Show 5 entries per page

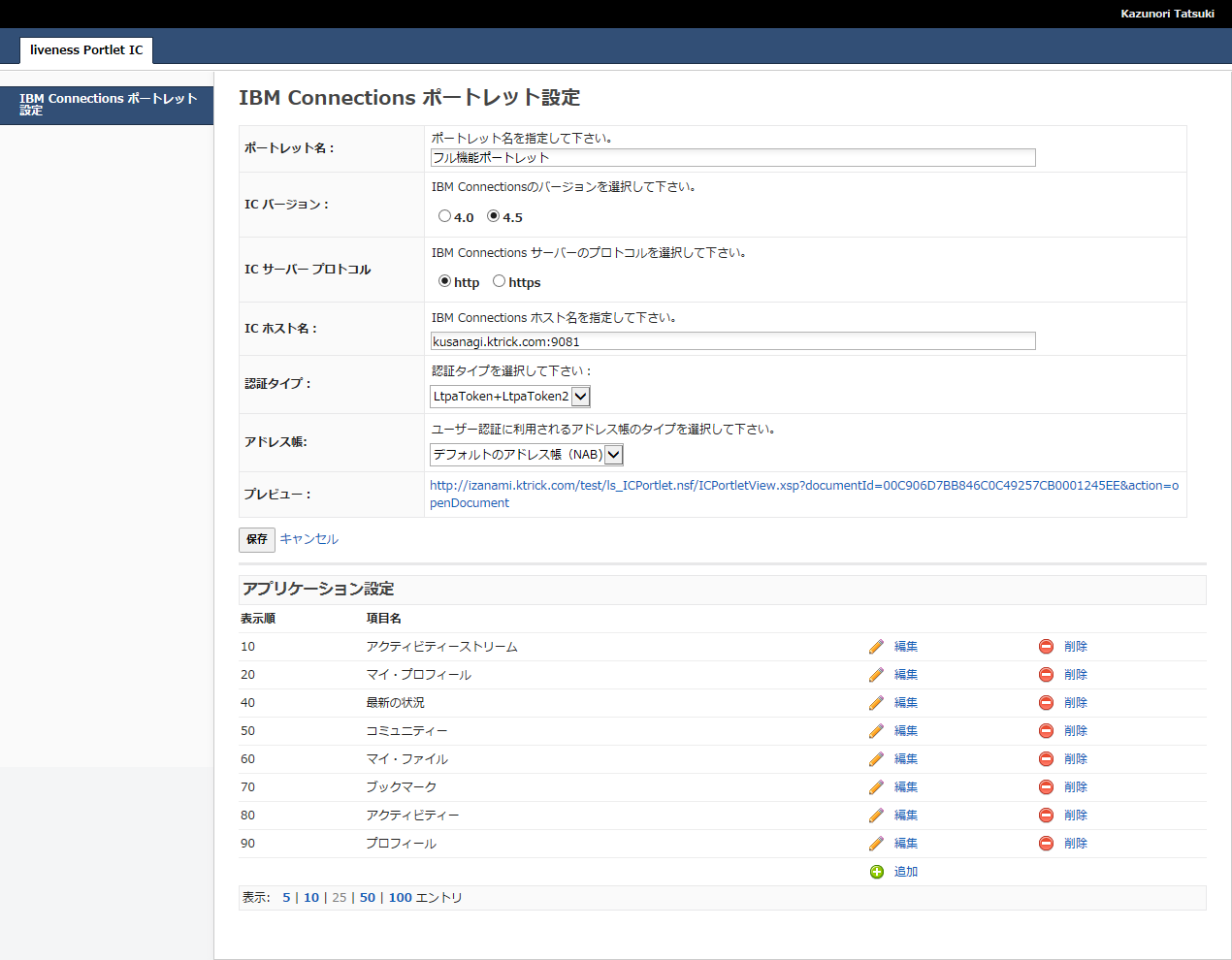tap(286, 898)
